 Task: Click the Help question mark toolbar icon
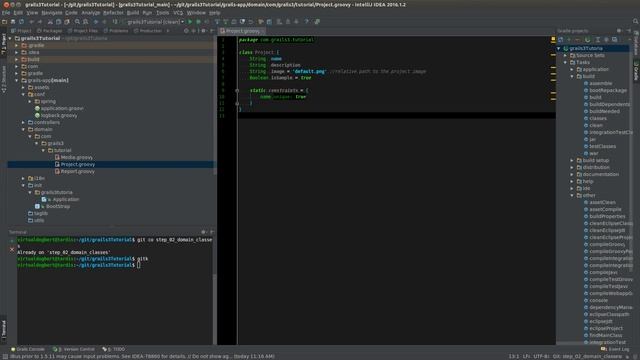(x=306, y=22)
